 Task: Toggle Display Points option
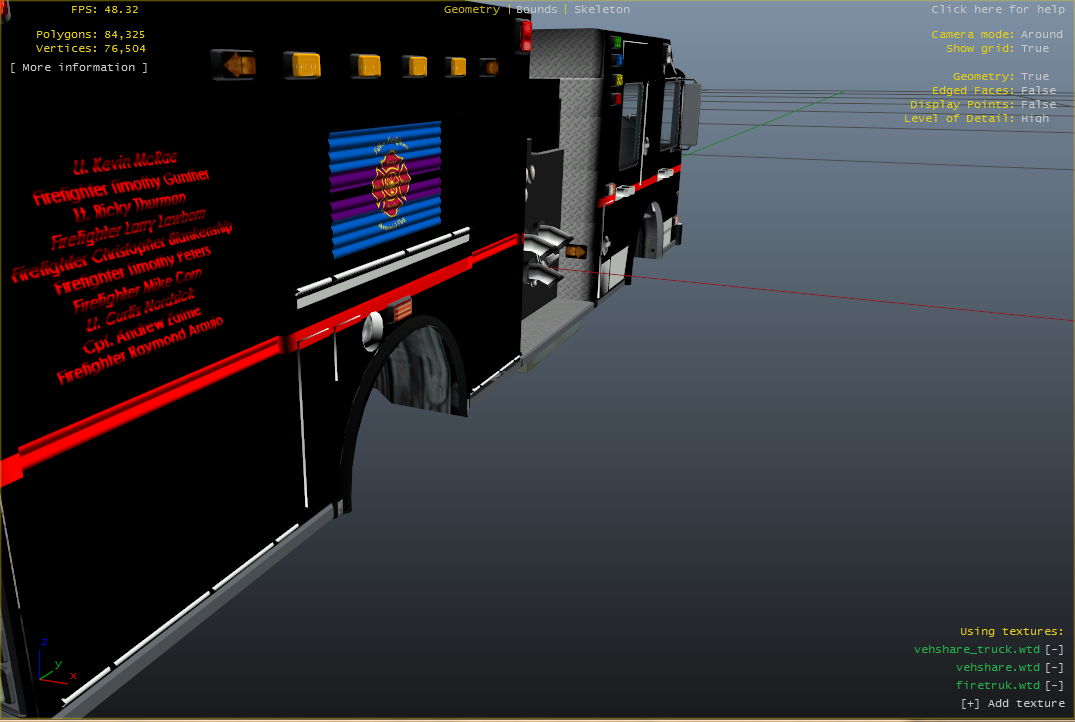(x=1038, y=104)
